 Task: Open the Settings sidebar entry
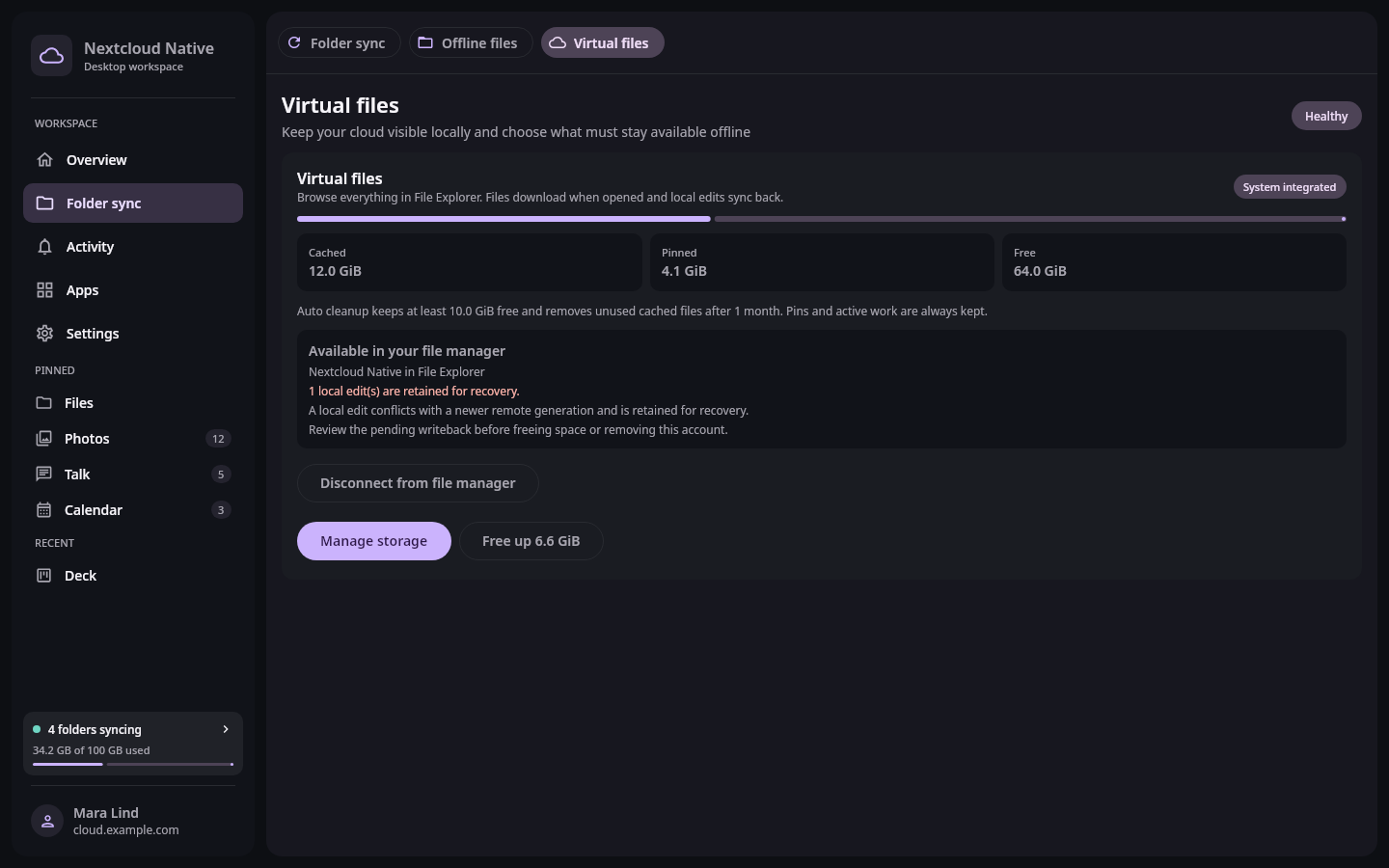[x=133, y=334]
